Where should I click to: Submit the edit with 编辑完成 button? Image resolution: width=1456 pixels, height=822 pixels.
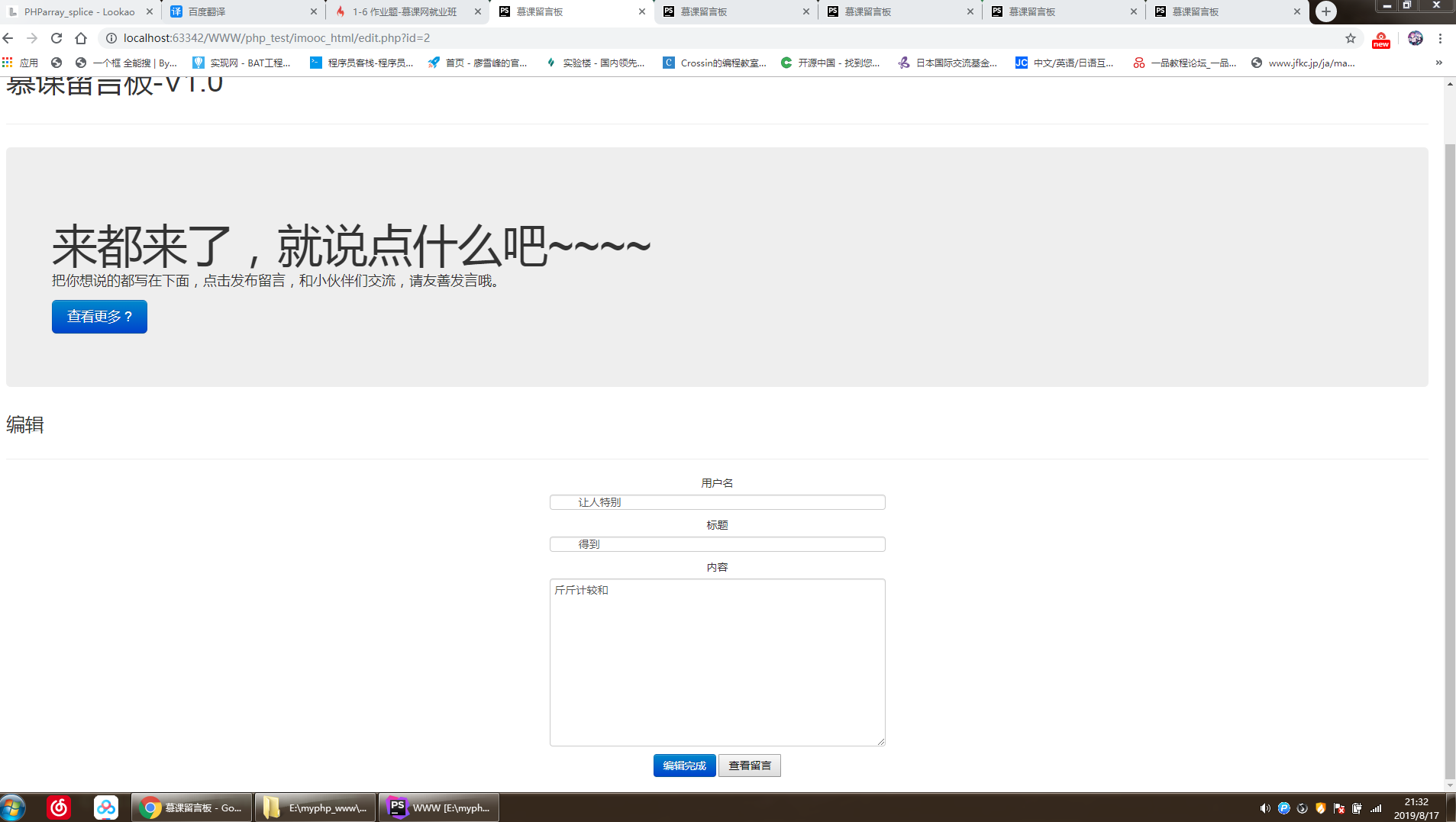(x=684, y=765)
